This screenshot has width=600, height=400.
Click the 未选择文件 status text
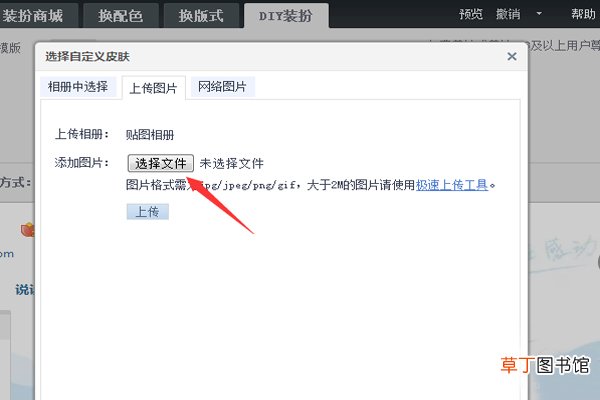(232, 163)
